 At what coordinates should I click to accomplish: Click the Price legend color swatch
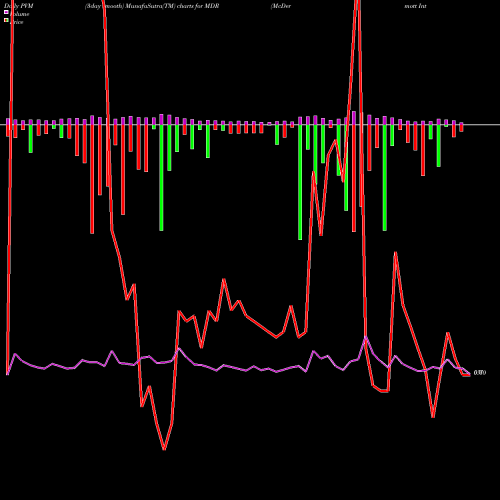6,21
